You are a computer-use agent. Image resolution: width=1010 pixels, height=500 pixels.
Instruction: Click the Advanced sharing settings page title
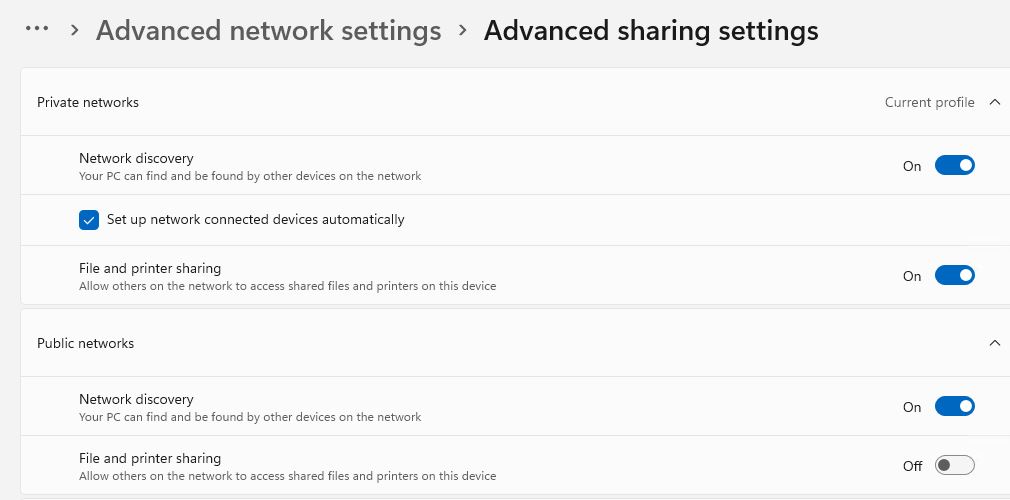coord(651,30)
